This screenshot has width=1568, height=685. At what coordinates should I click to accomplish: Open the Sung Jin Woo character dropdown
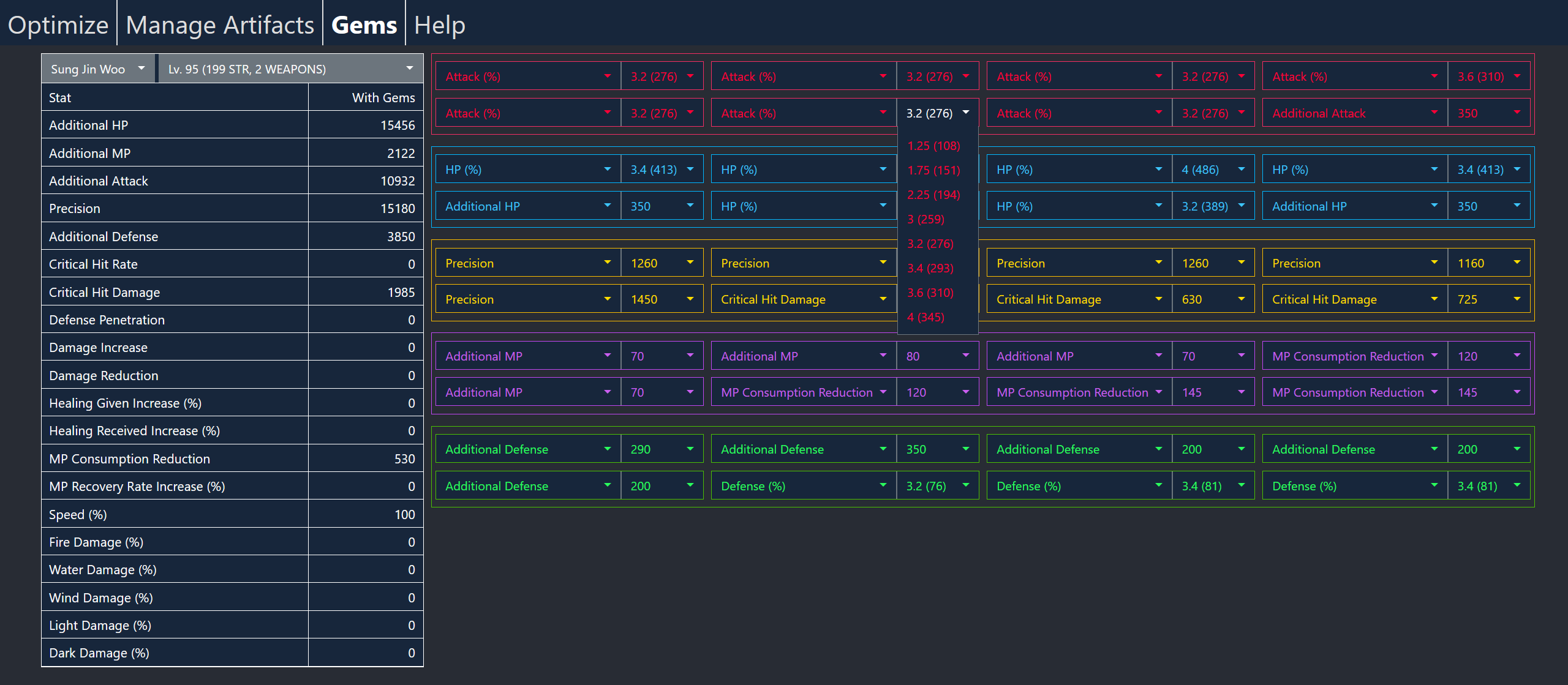[x=97, y=68]
